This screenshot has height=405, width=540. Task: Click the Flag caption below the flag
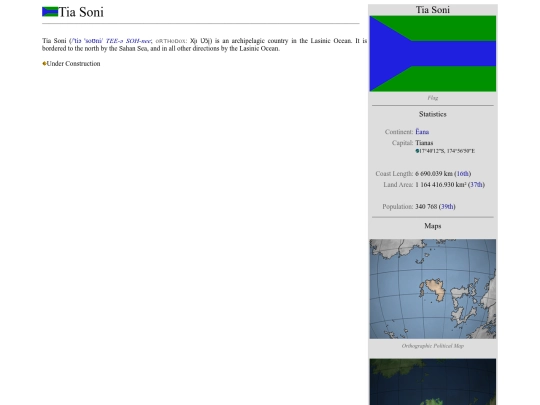click(433, 98)
